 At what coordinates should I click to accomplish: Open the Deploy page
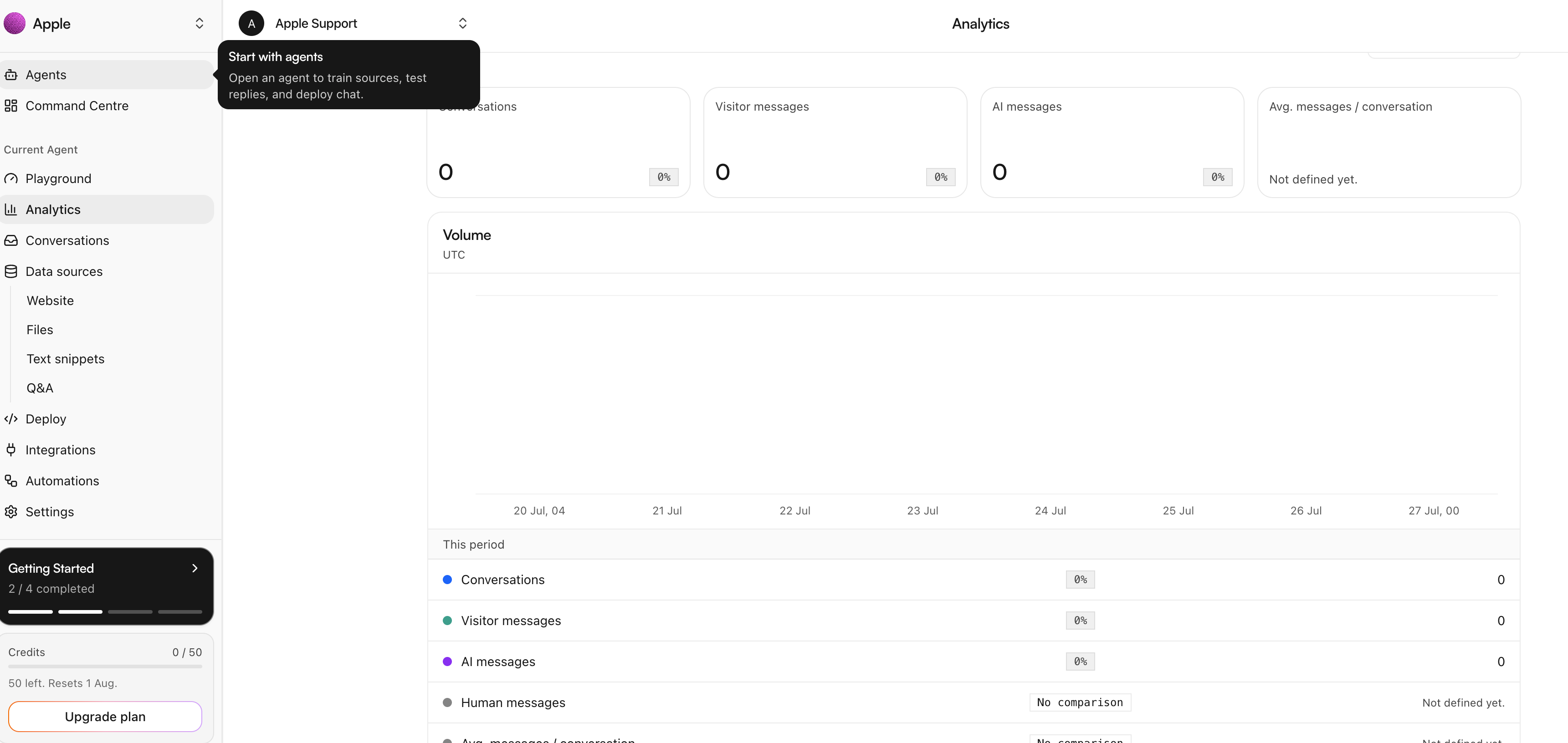[x=107, y=419]
